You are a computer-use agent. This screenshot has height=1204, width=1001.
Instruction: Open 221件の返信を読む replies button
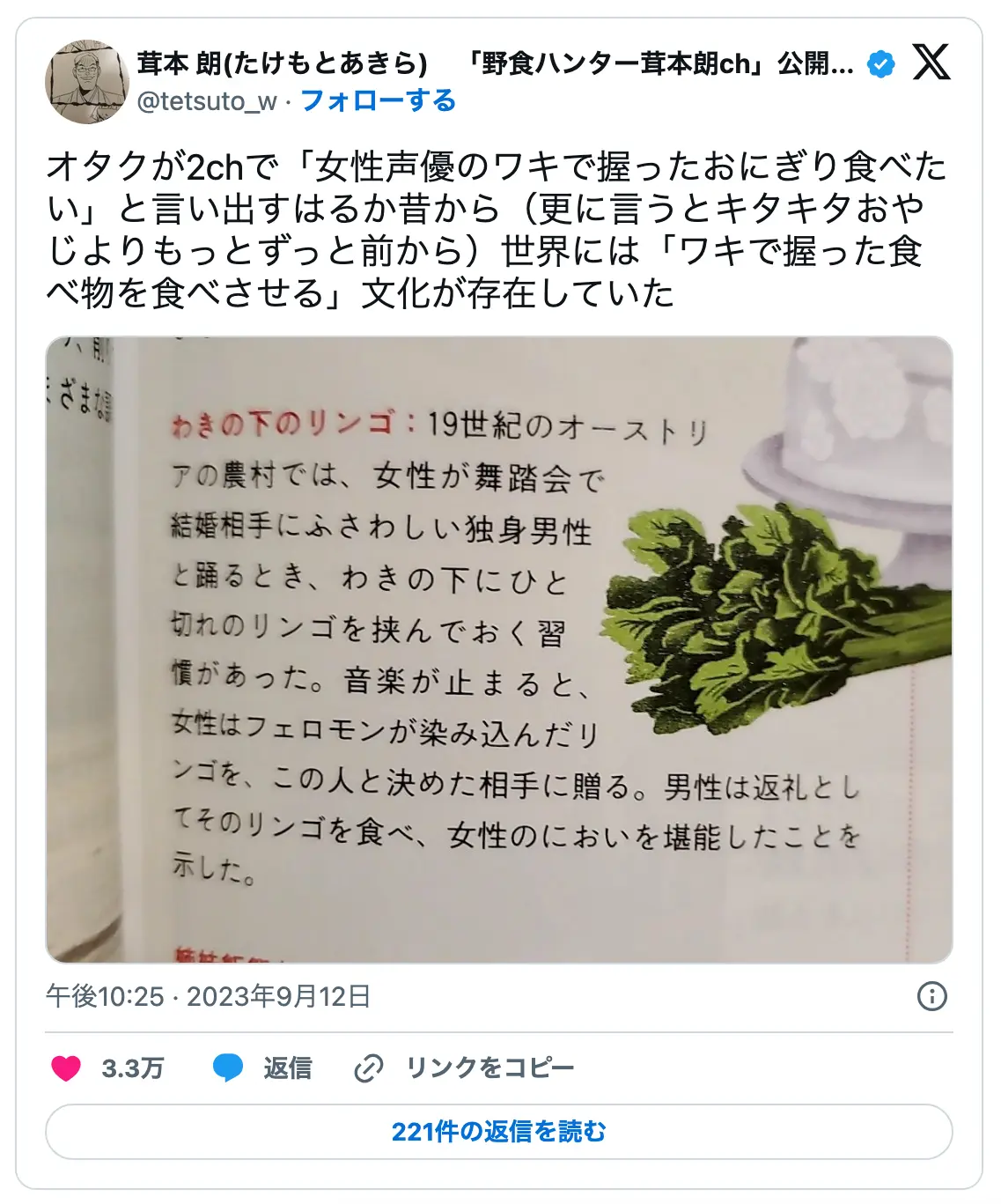[499, 1132]
